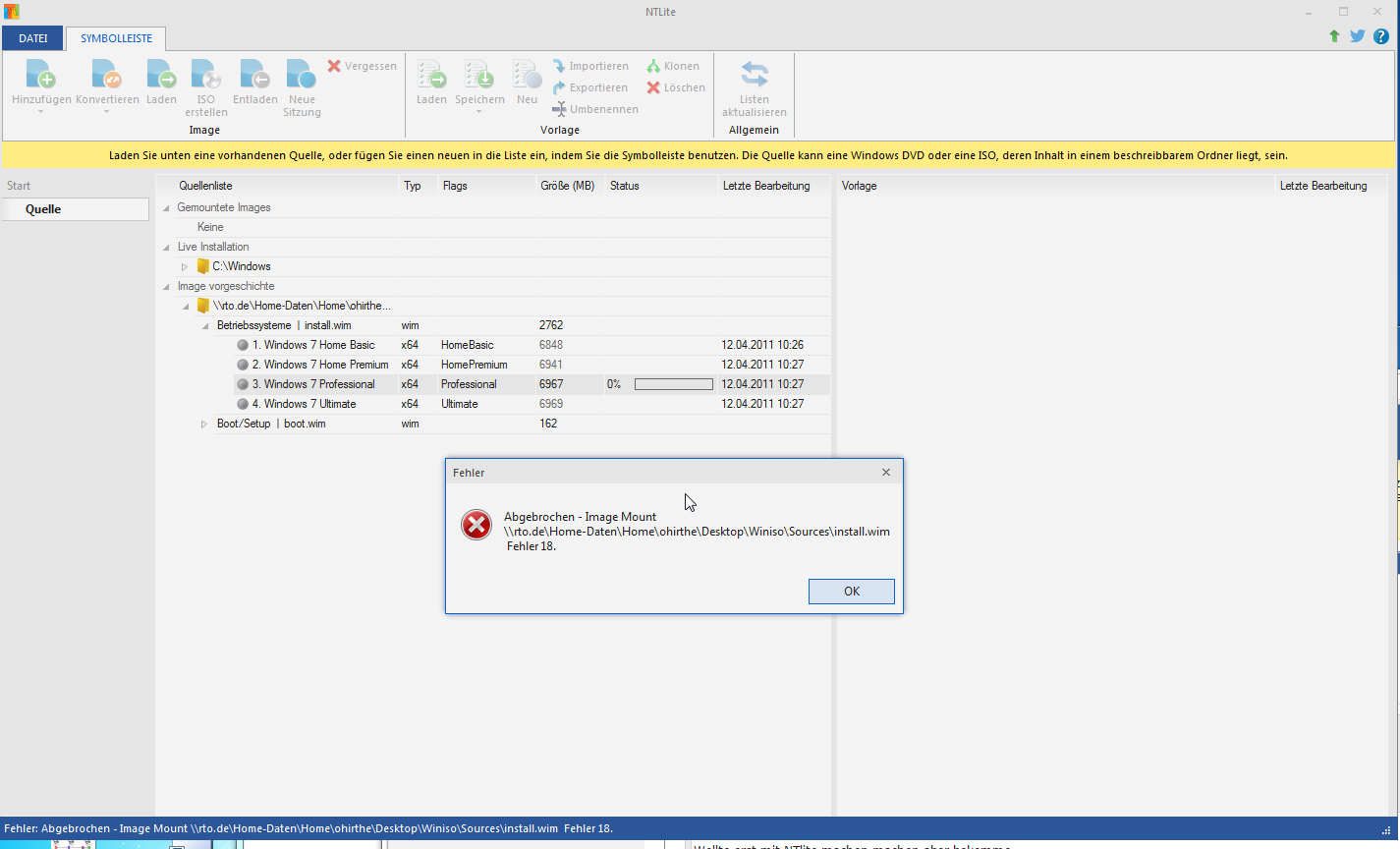
Task: Collapse Betriebssysteme install.wim node
Action: click(x=205, y=326)
